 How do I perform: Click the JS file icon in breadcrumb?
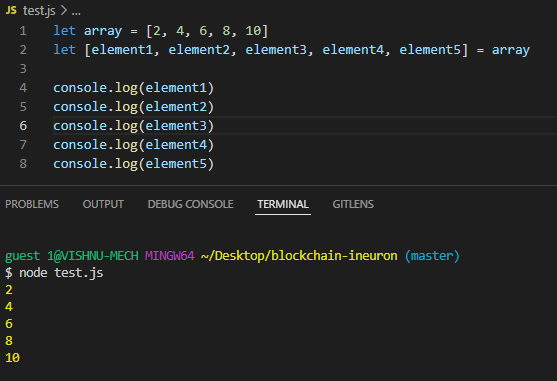[x=11, y=10]
